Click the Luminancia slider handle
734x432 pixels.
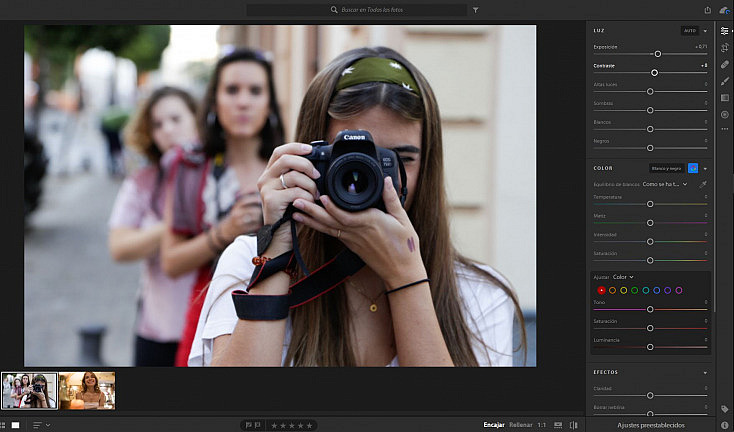(x=650, y=347)
